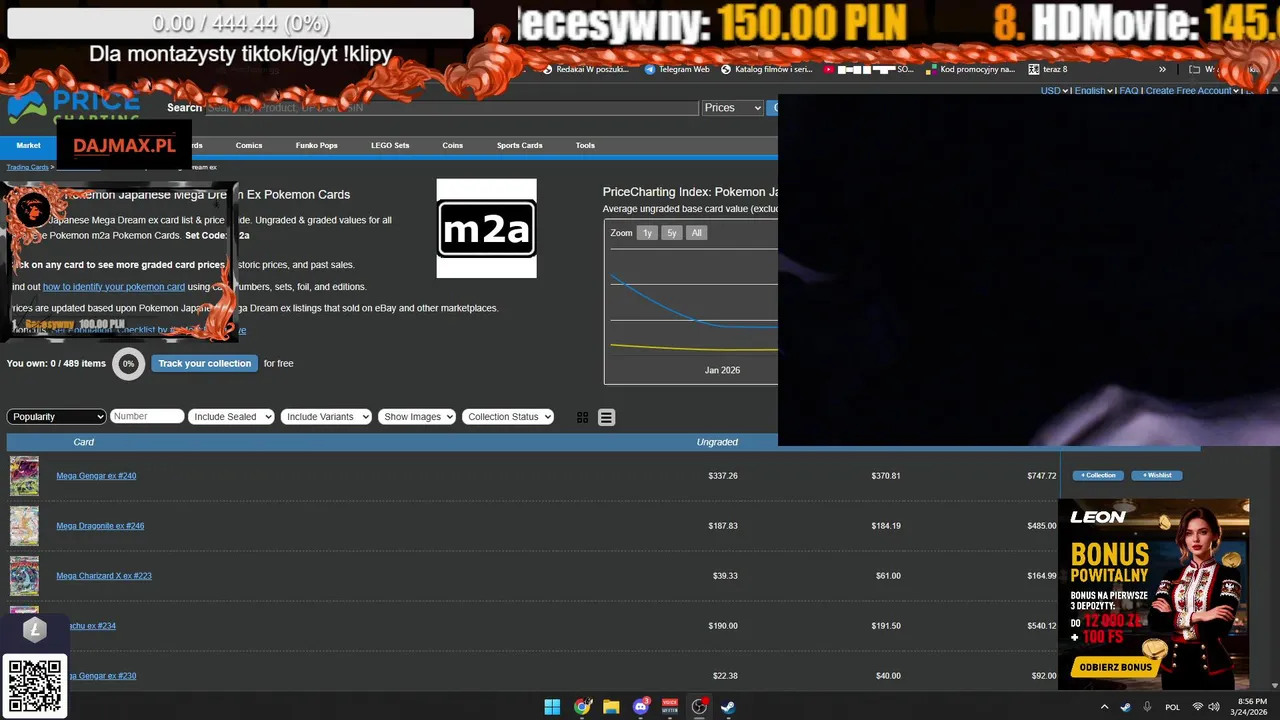Click ODBIERZ BONUS on Leon ad
1280x720 pixels.
1114,667
